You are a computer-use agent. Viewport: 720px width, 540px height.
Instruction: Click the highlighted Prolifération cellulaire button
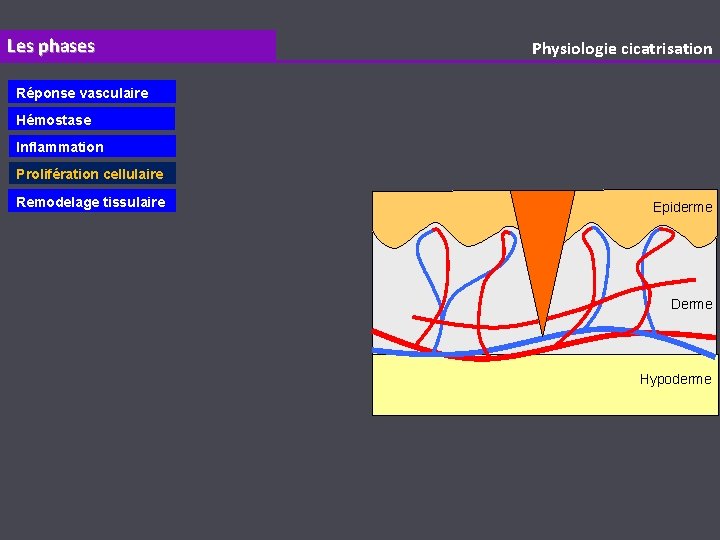92,173
